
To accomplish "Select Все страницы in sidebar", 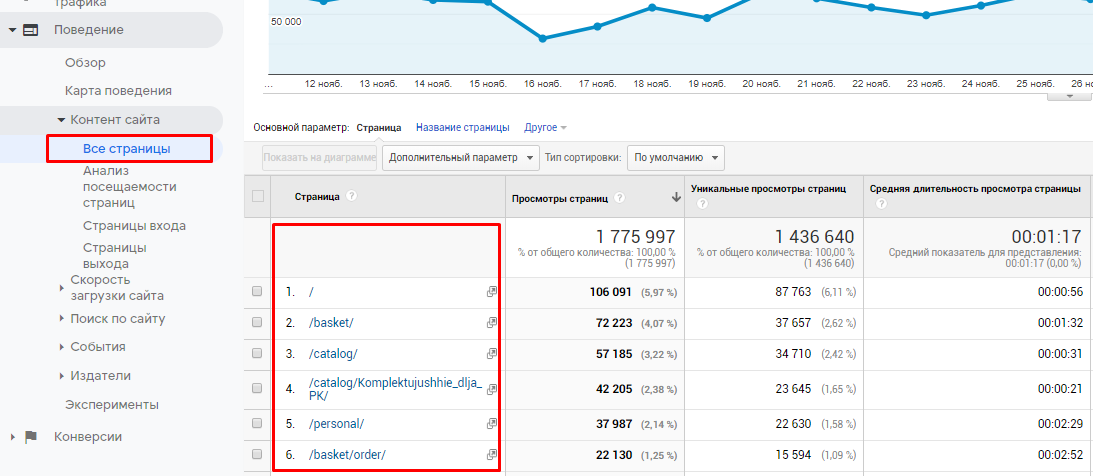I will pos(127,148).
